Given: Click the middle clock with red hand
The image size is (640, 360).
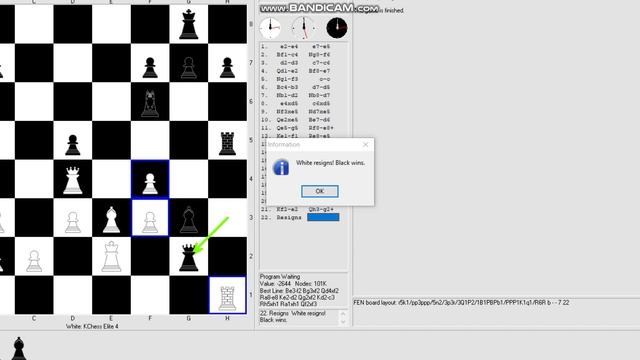Looking at the screenshot, I should pyautogui.click(x=303, y=28).
